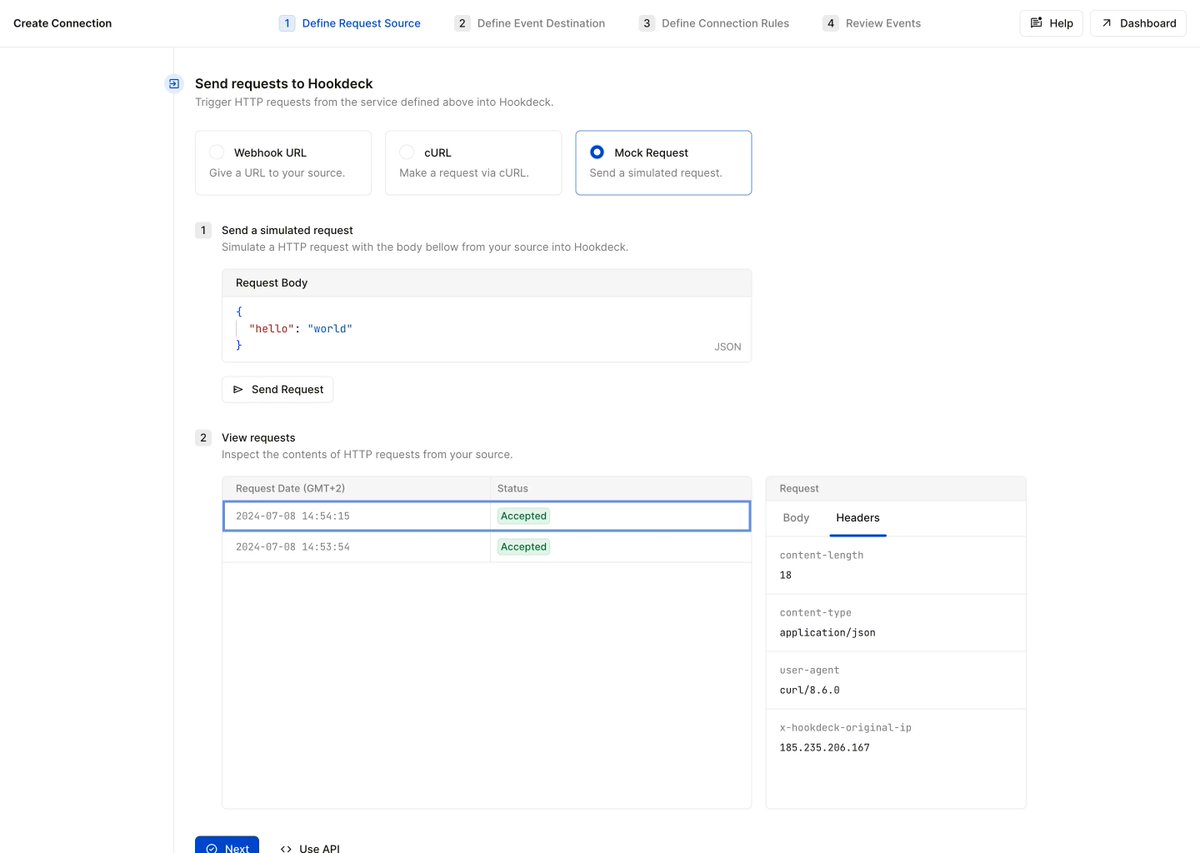Click Accepted badge on the 14:54:15 row
The height and width of the screenshot is (853, 1200).
(x=524, y=516)
